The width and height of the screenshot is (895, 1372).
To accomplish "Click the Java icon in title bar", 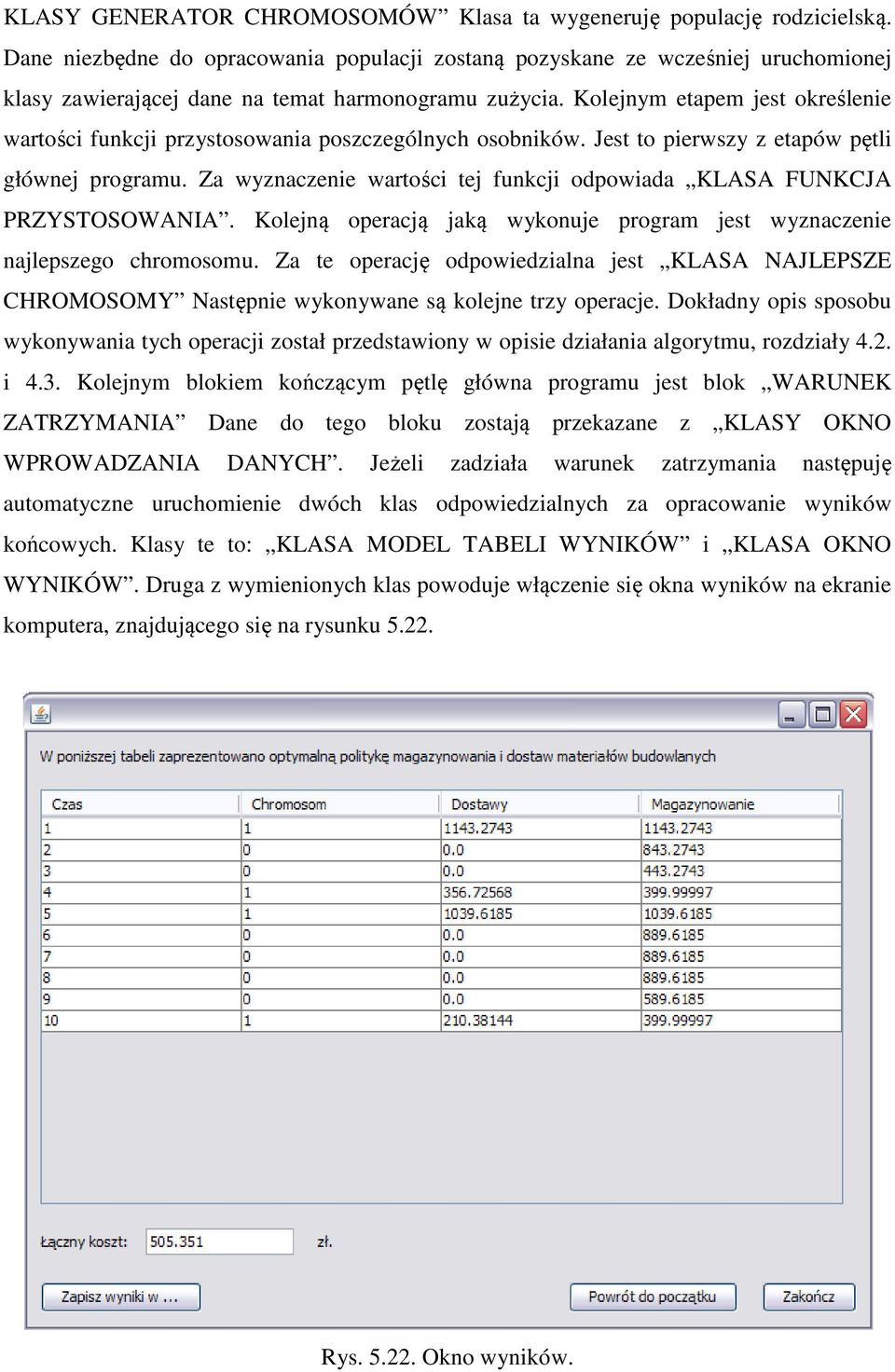I will pos(41,715).
